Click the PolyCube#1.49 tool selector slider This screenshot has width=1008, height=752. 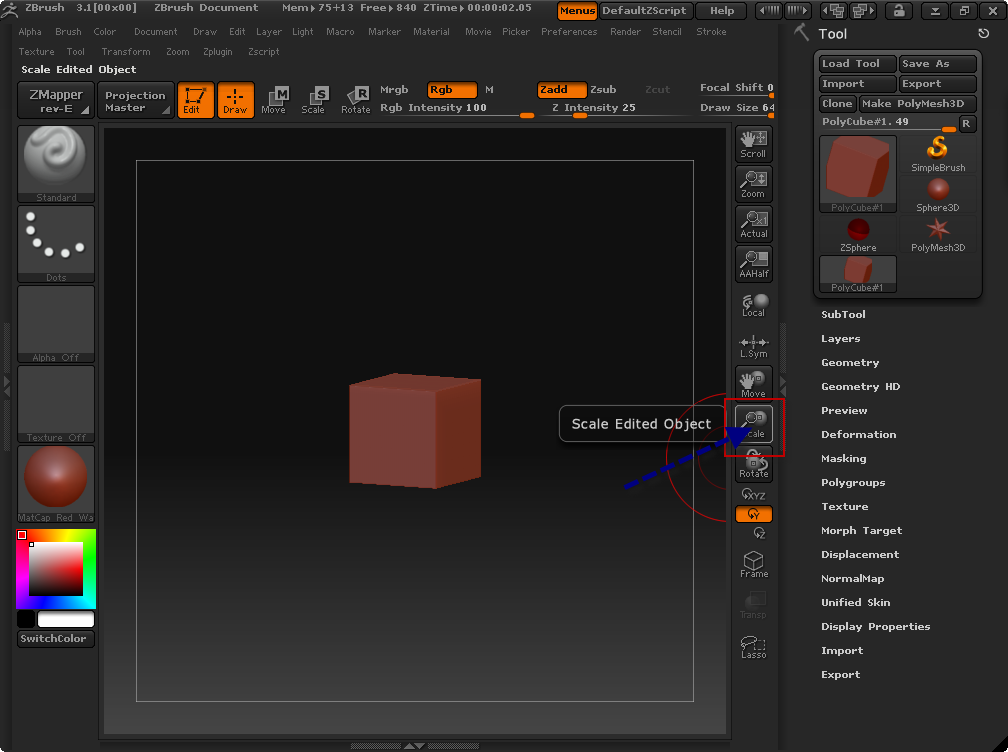click(x=889, y=123)
